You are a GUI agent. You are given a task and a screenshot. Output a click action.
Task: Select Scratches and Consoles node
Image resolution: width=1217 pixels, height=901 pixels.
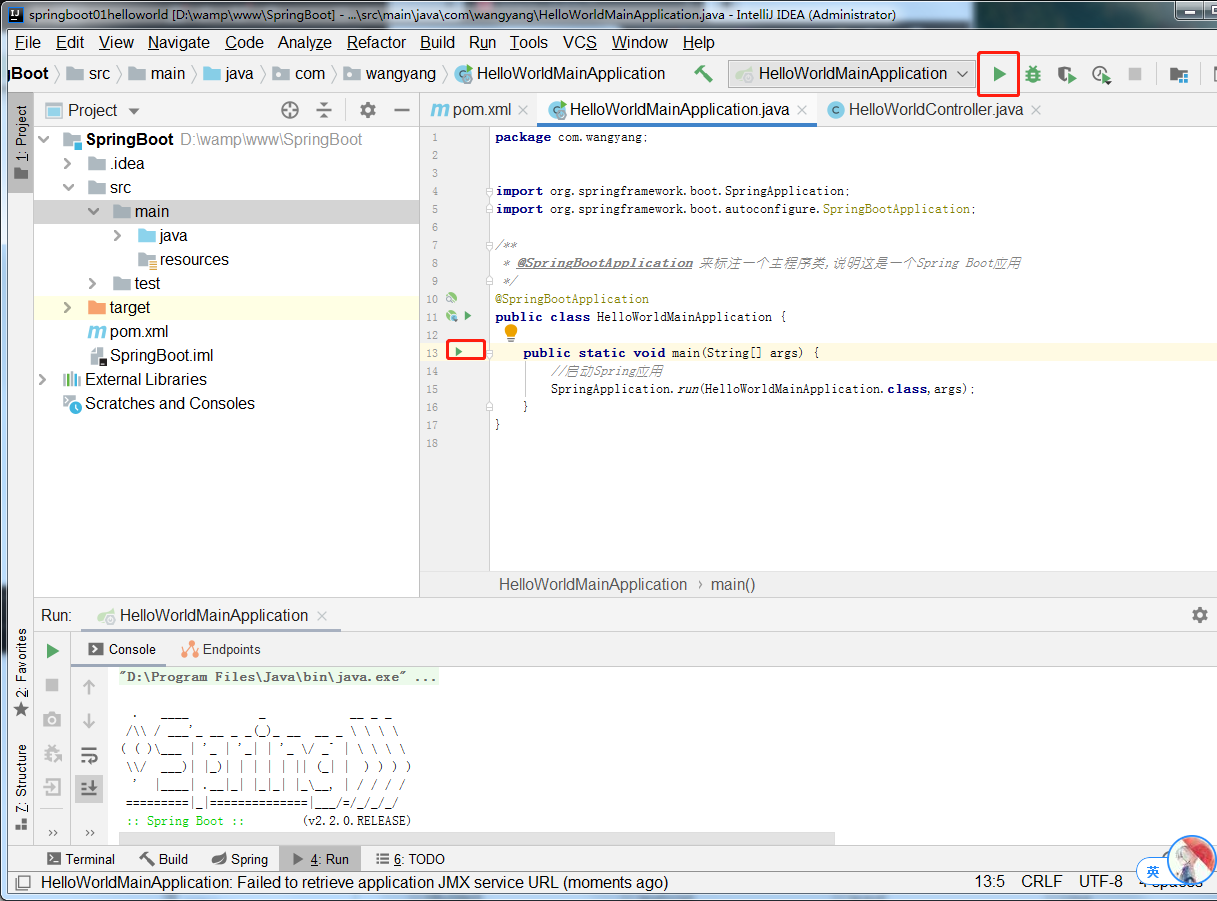[x=159, y=404]
